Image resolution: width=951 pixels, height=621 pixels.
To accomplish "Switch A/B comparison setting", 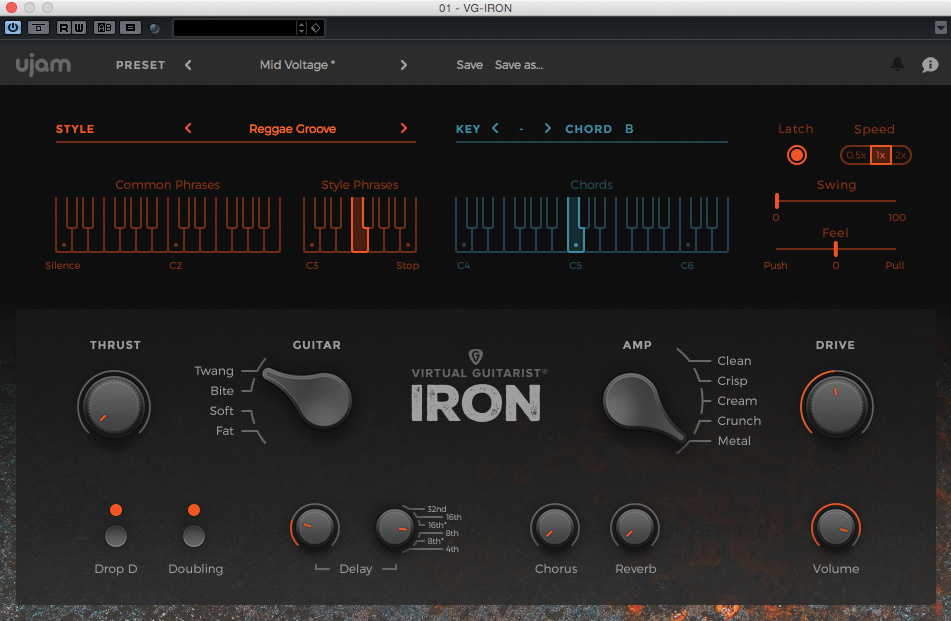I will 104,28.
